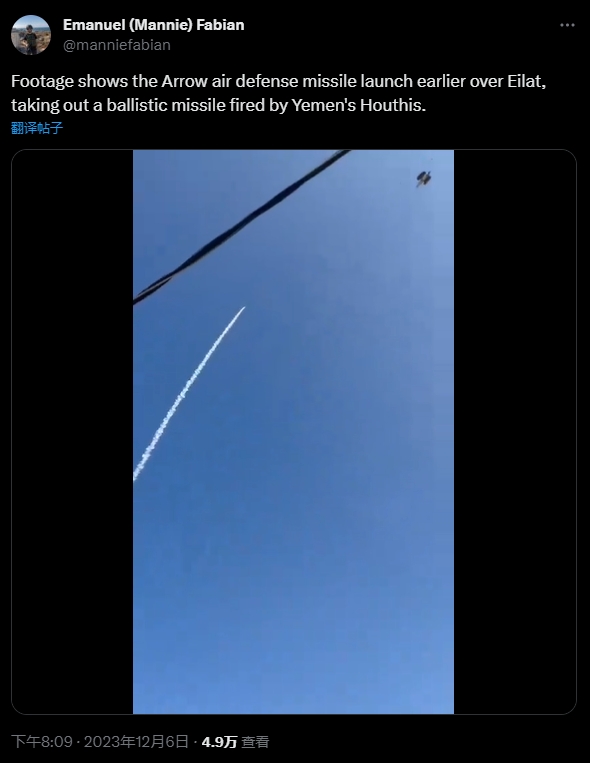View the 4.9万 view count
Viewport: 590px width, 763px height.
[x=219, y=742]
